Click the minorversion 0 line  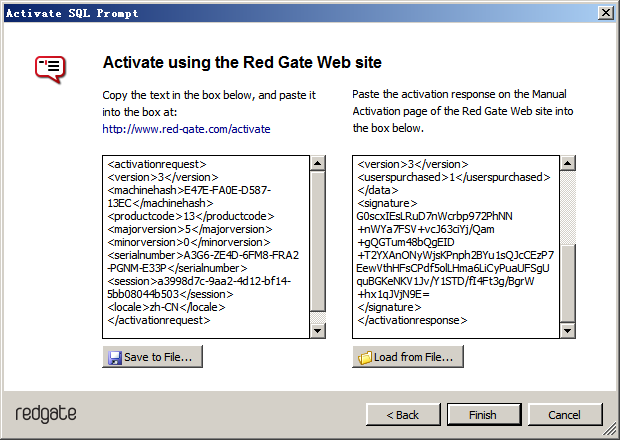189,242
